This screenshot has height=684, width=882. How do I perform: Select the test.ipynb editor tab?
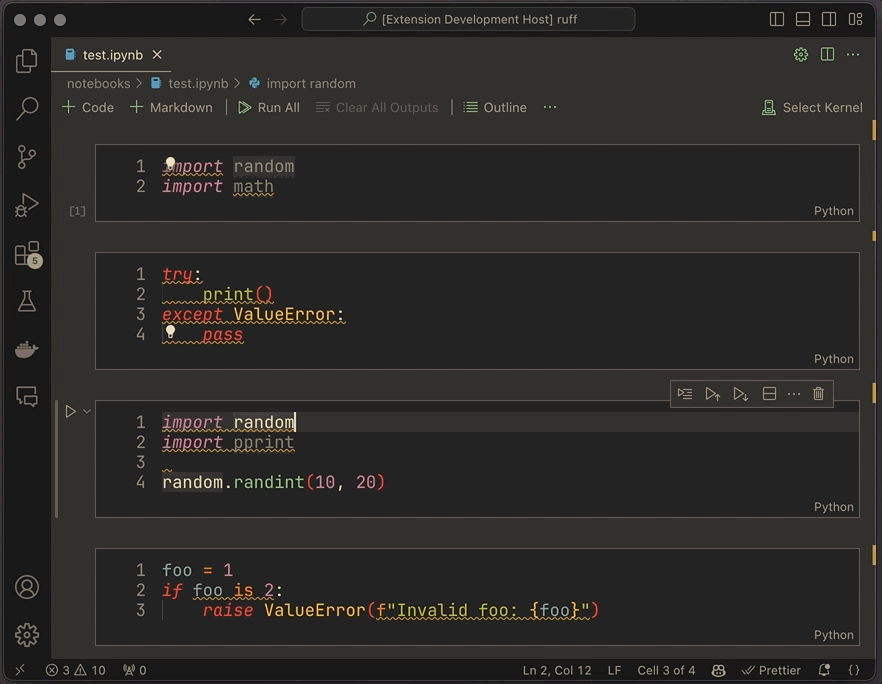click(x=112, y=55)
